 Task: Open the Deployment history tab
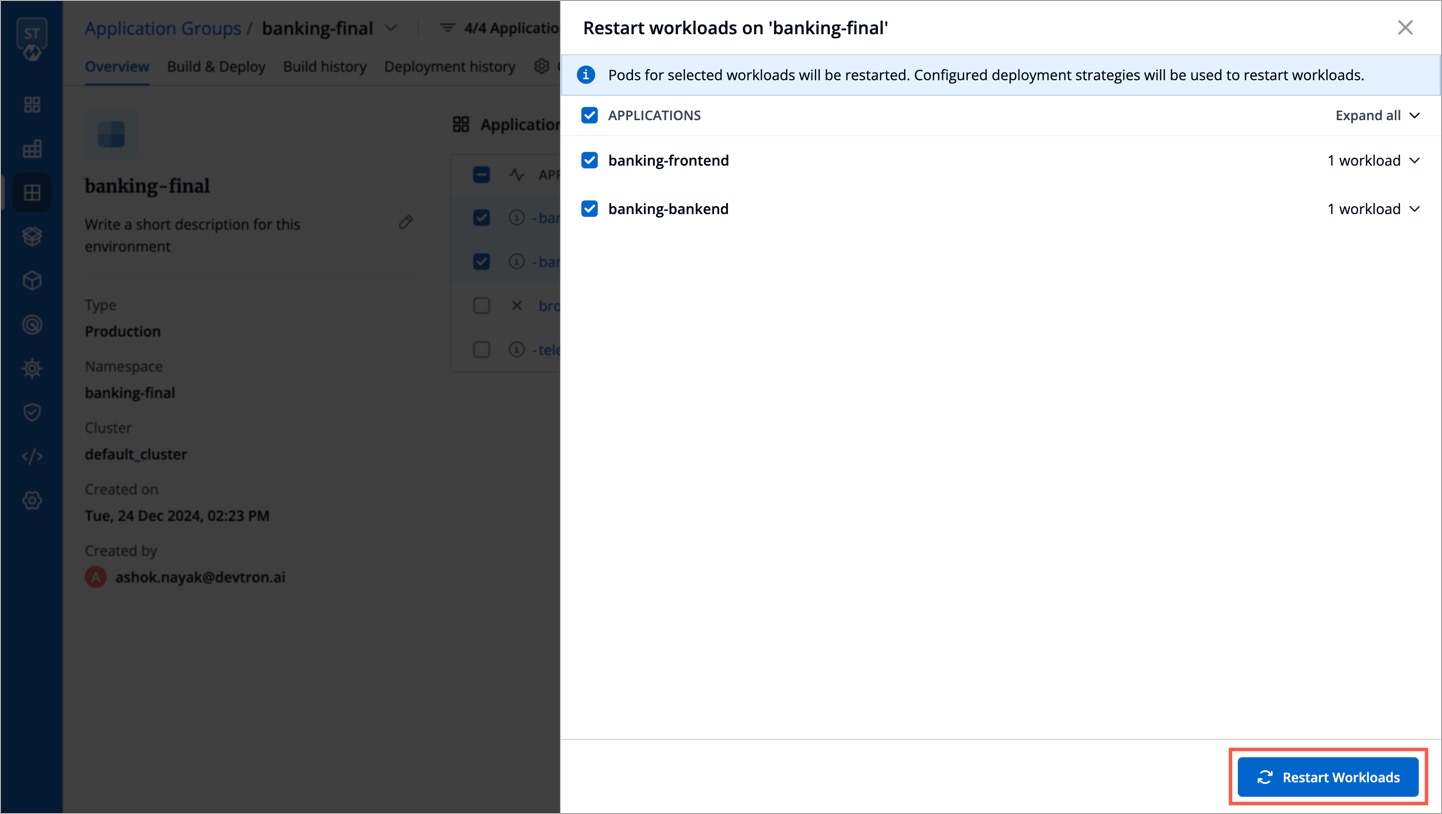pos(449,66)
